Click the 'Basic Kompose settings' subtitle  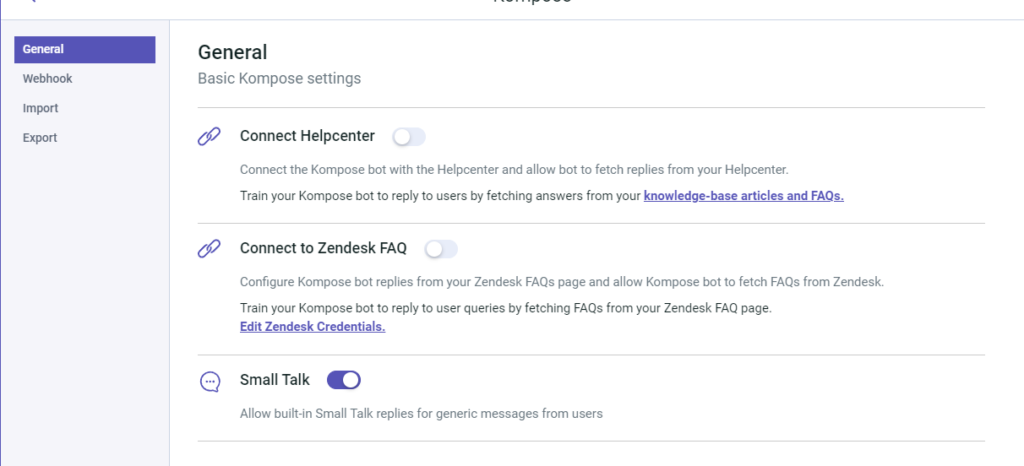[x=280, y=79]
